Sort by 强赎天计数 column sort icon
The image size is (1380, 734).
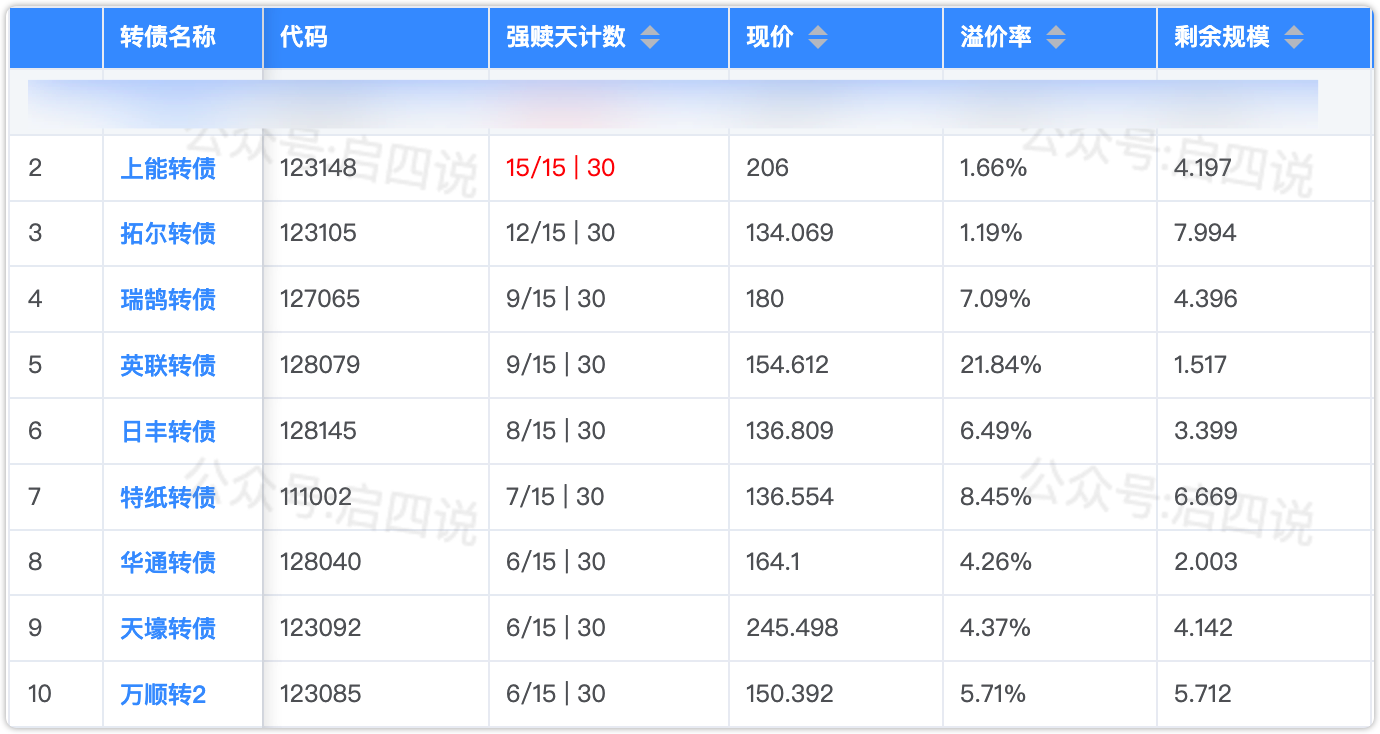pyautogui.click(x=650, y=38)
